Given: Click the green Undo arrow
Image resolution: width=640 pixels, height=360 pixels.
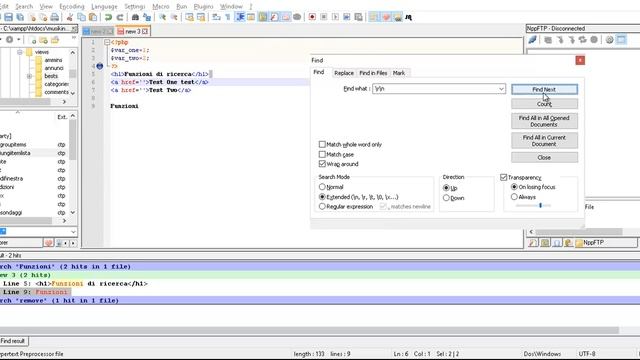Looking at the screenshot, I should [x=108, y=17].
